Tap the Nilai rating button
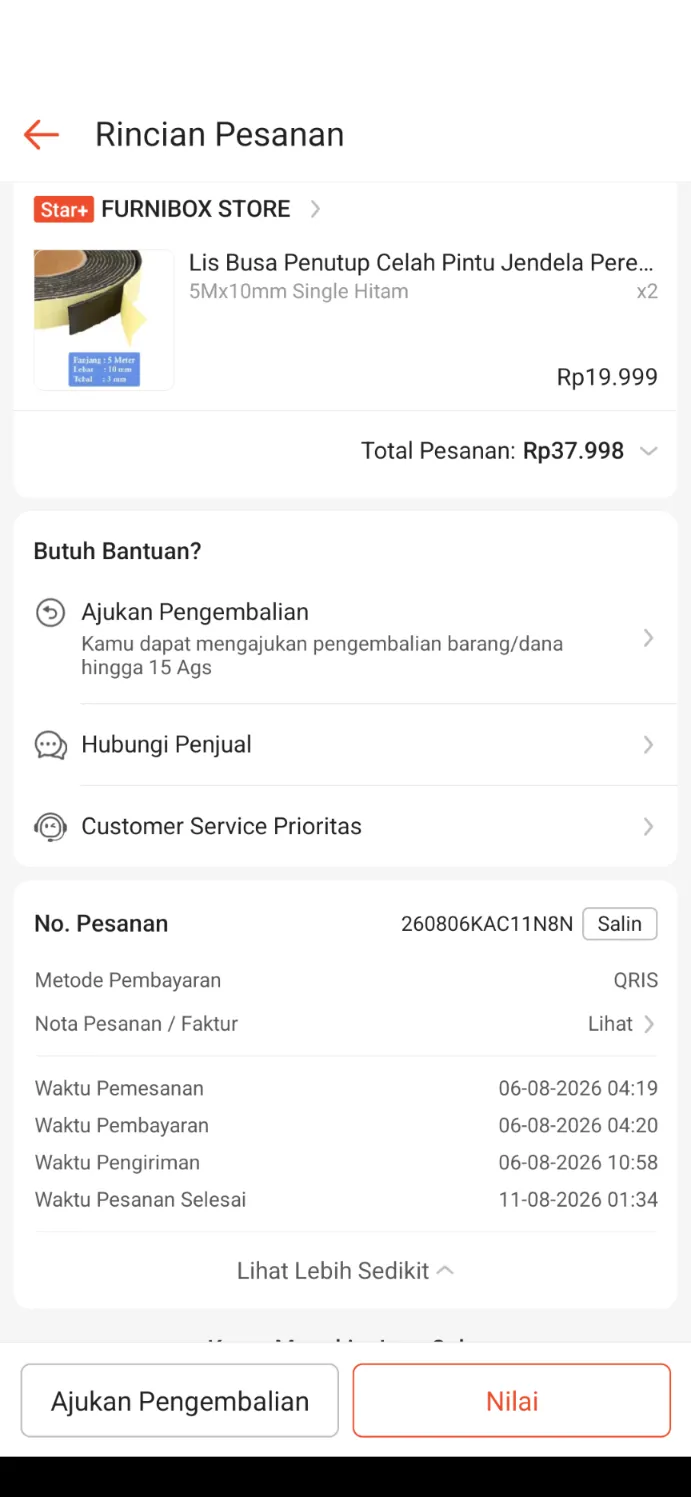Viewport: 691px width, 1497px height. (512, 1401)
